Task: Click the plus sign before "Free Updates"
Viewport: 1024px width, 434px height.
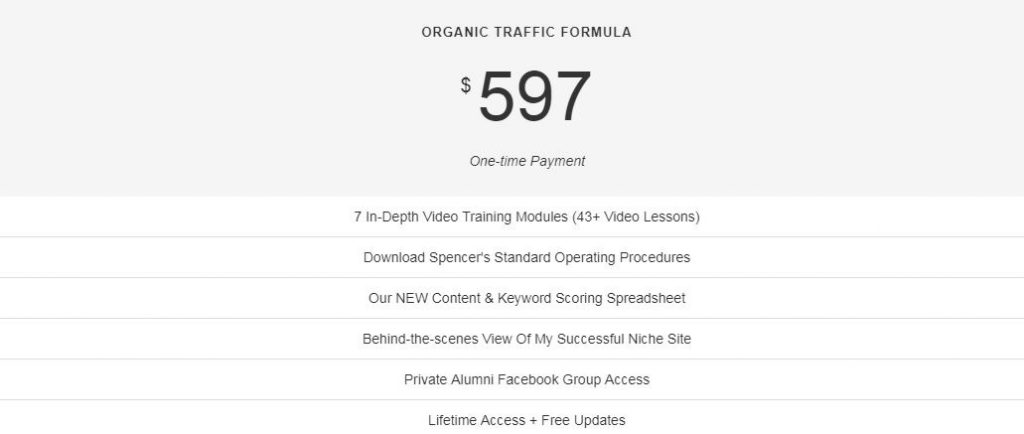Action: coord(533,421)
